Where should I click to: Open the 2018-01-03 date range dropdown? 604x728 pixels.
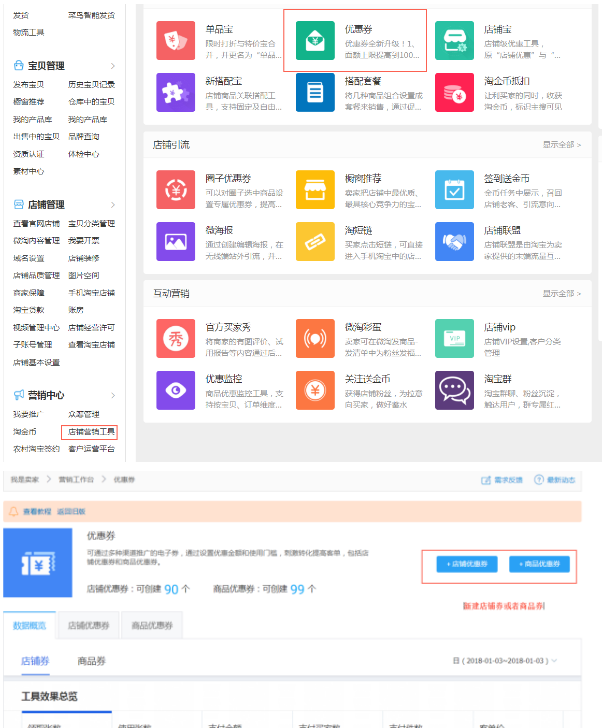(x=505, y=661)
